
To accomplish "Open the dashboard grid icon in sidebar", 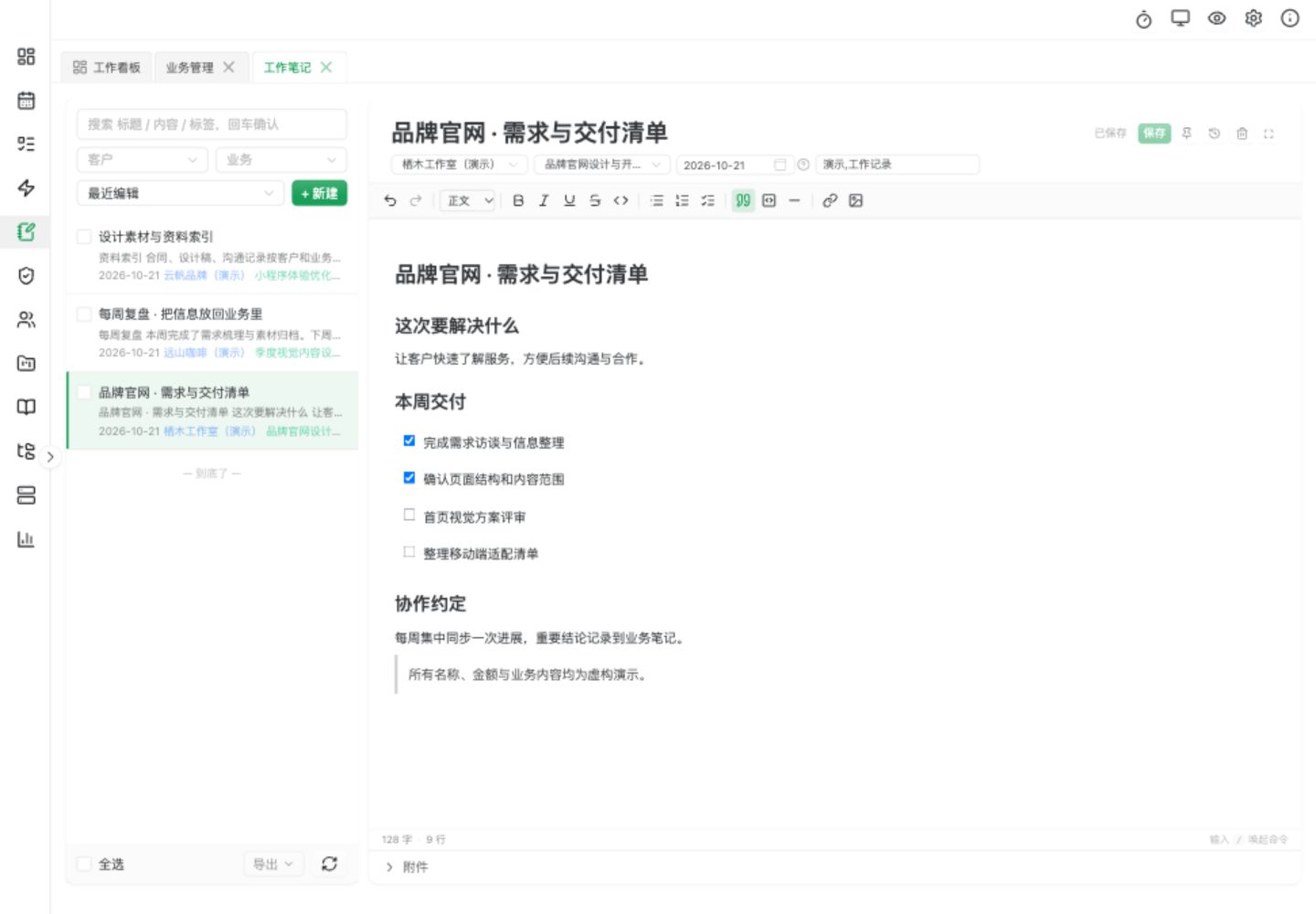I will [26, 57].
